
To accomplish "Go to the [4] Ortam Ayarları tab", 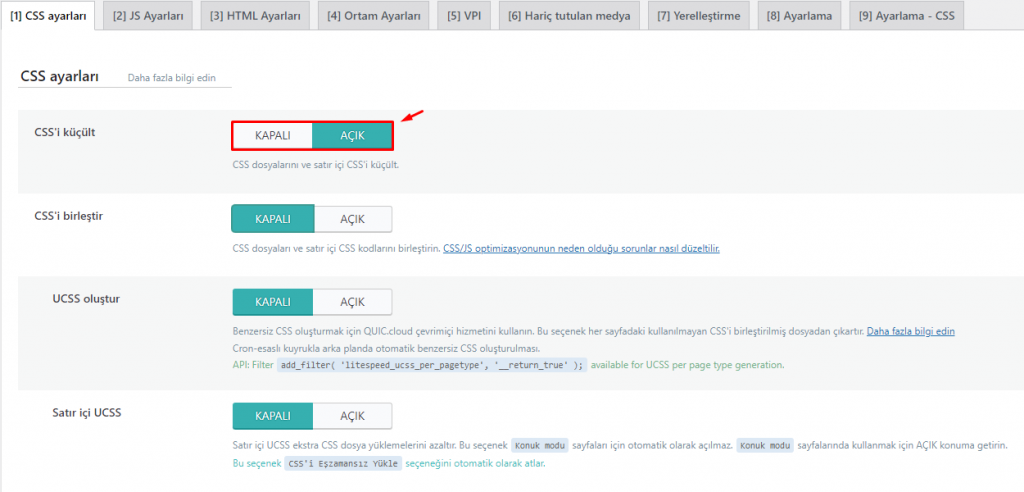I will [x=374, y=16].
